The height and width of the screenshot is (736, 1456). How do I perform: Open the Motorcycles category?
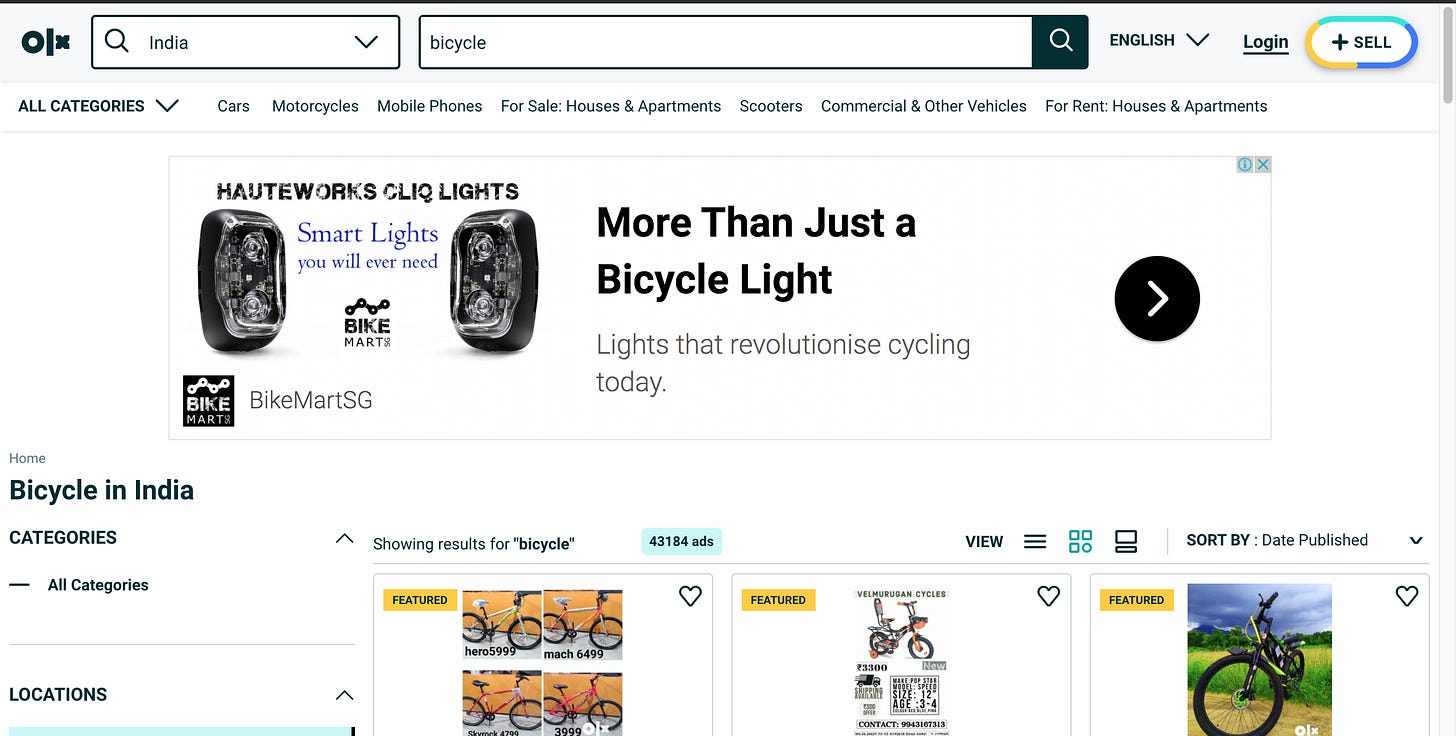point(315,106)
